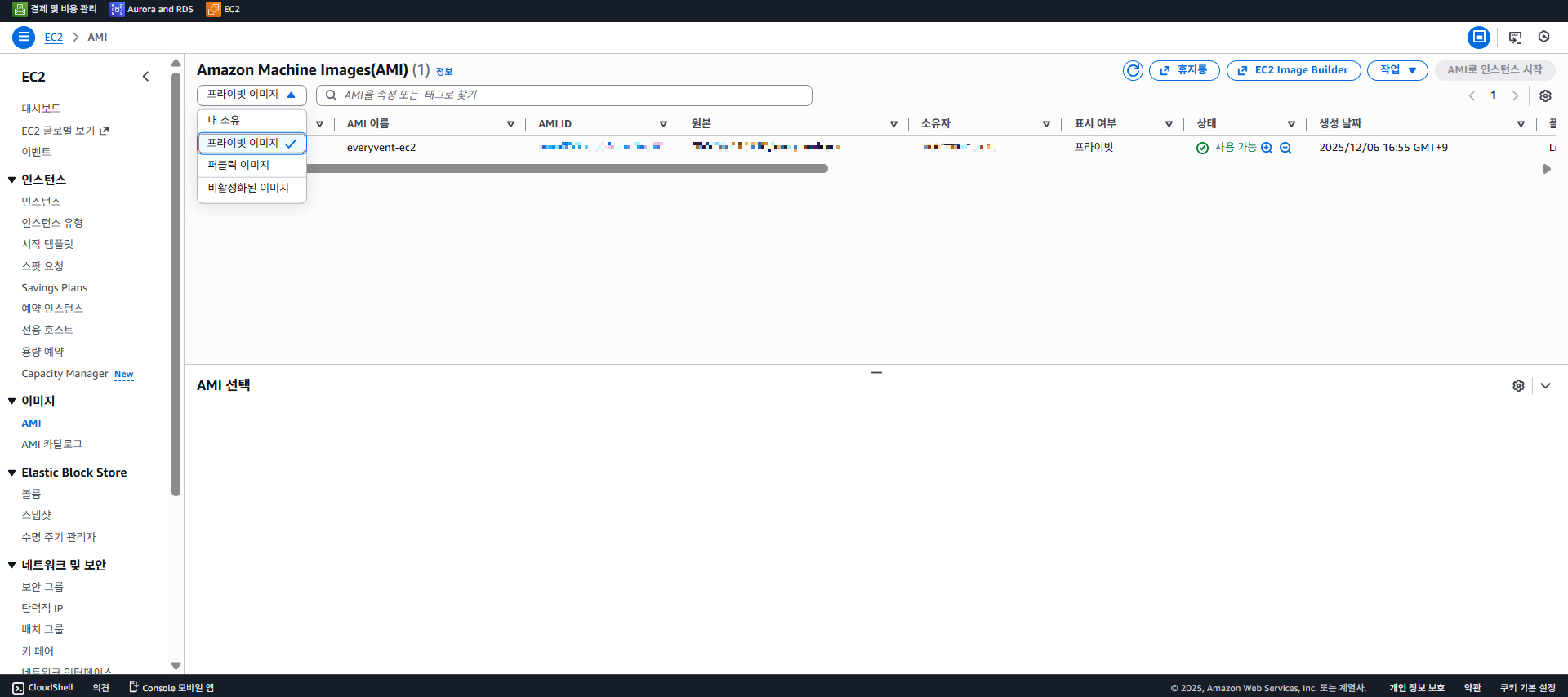Click the search magnifier in the AMI filter box

331,95
